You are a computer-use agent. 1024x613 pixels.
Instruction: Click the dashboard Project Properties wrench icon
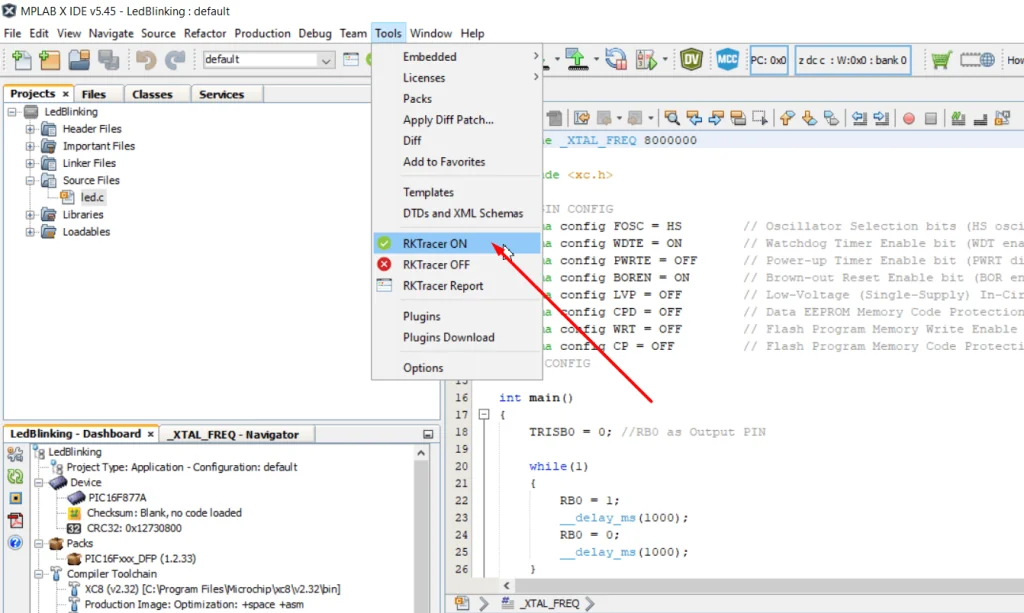click(x=15, y=454)
